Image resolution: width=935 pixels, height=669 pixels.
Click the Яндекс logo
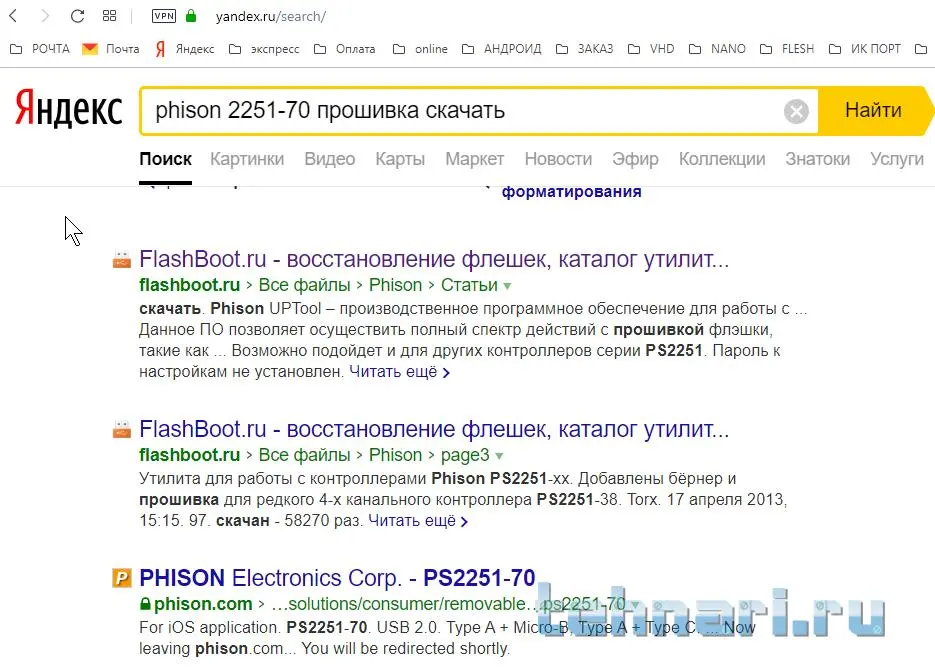coord(69,109)
